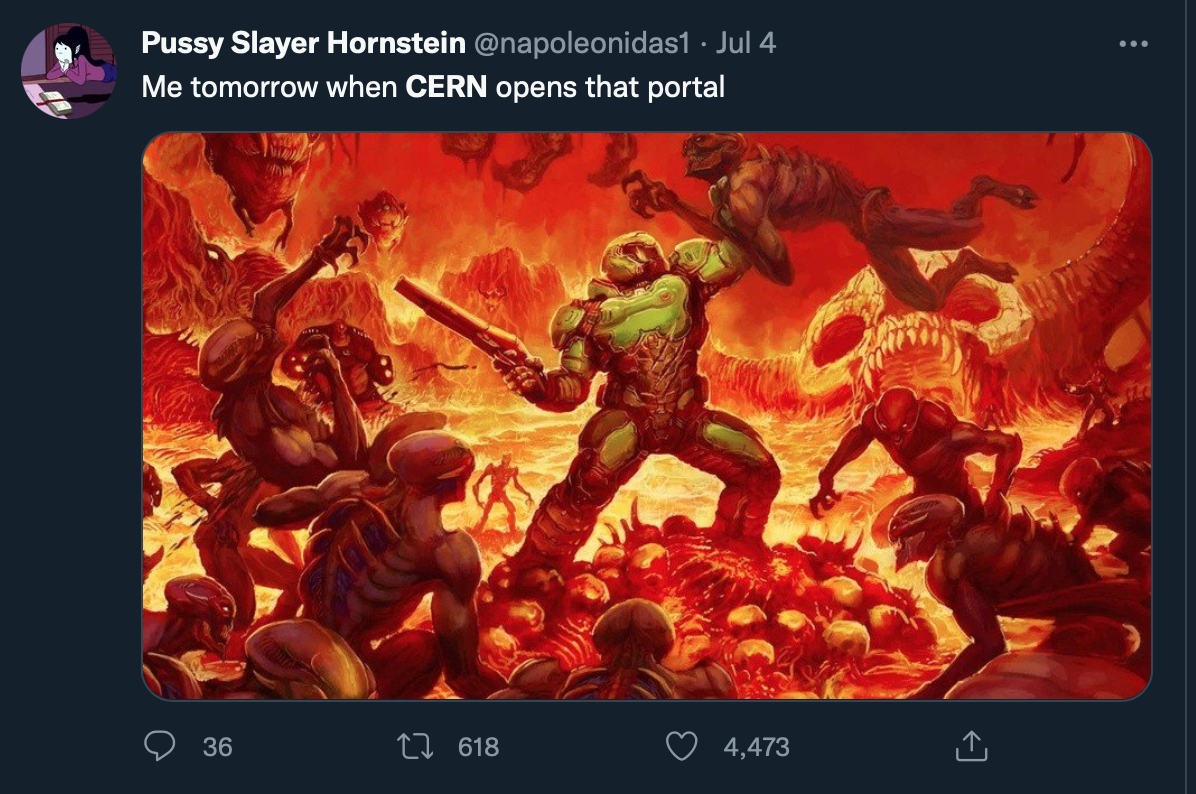Like the tweet with the heart icon
This screenshot has height=794, width=1196.
point(681,746)
